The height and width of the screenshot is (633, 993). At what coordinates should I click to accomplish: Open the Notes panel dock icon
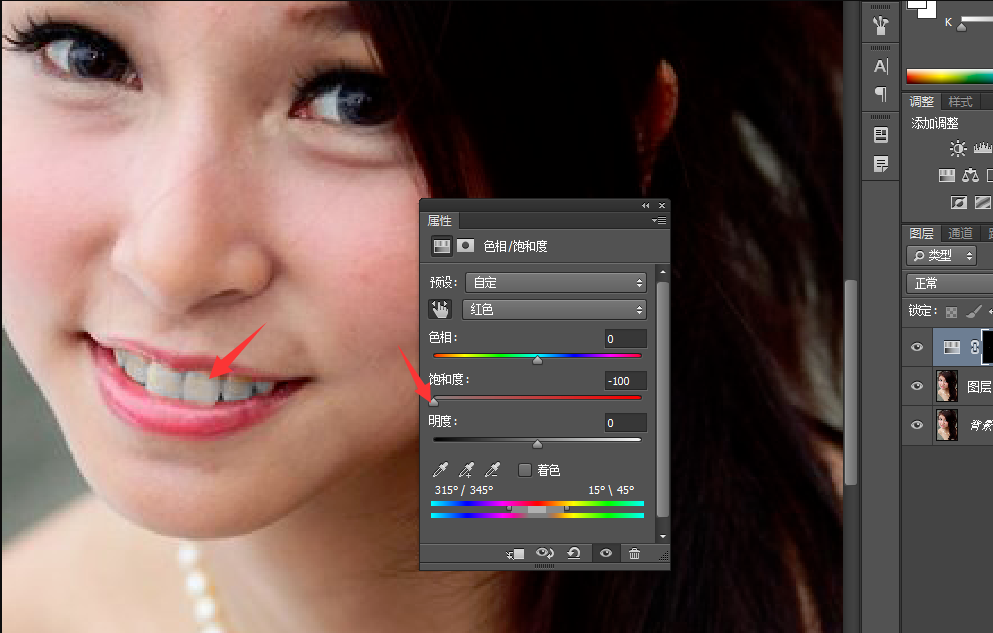(880, 164)
